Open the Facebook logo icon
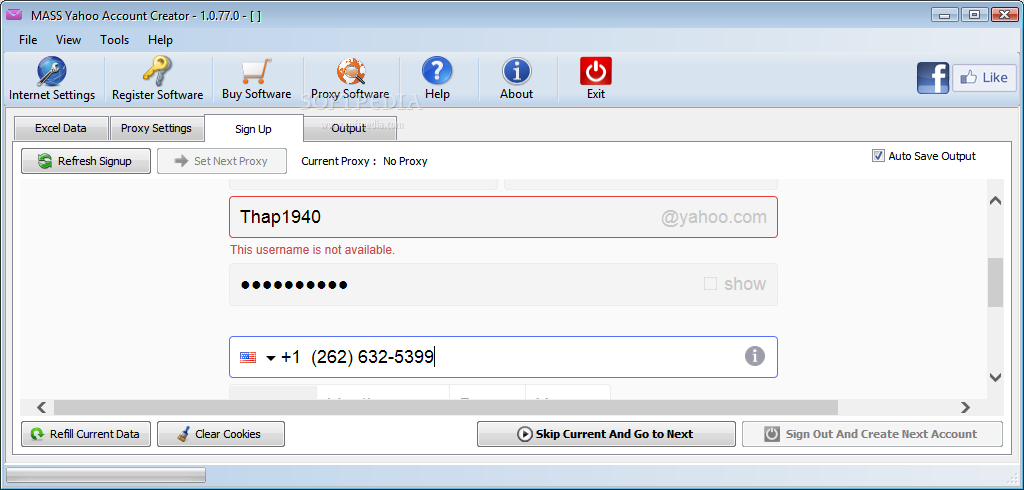The height and width of the screenshot is (490, 1024). pos(933,78)
